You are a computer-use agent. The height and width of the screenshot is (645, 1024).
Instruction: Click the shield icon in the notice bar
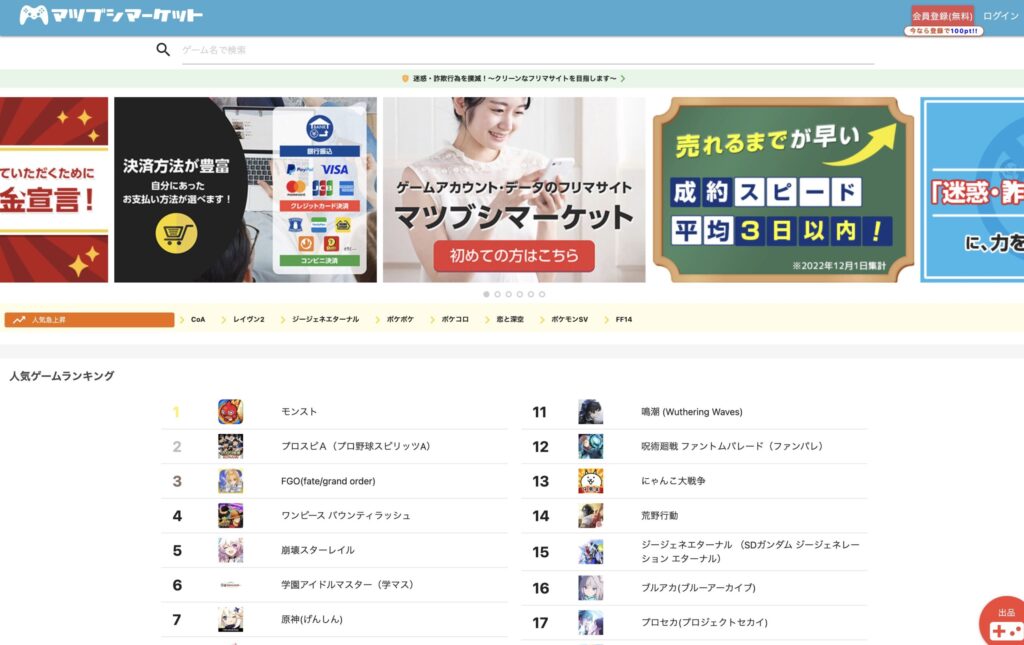coord(405,78)
